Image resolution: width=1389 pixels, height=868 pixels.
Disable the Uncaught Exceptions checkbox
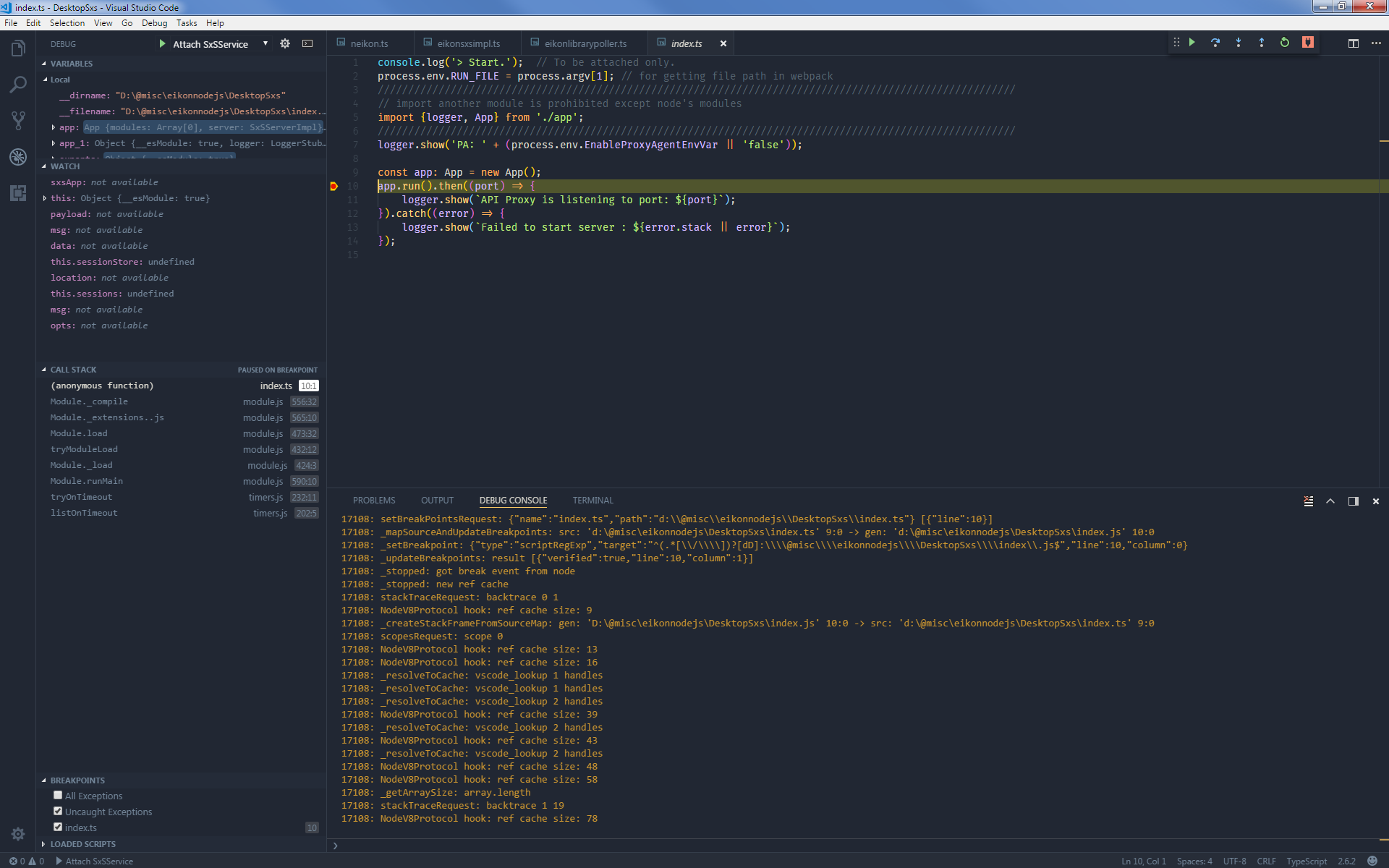[x=58, y=811]
